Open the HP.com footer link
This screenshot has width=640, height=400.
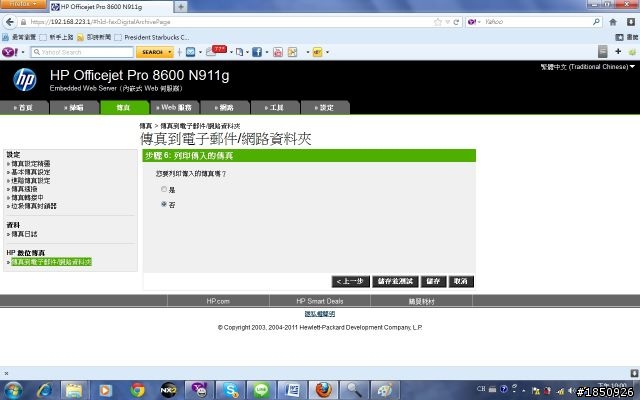(x=218, y=301)
